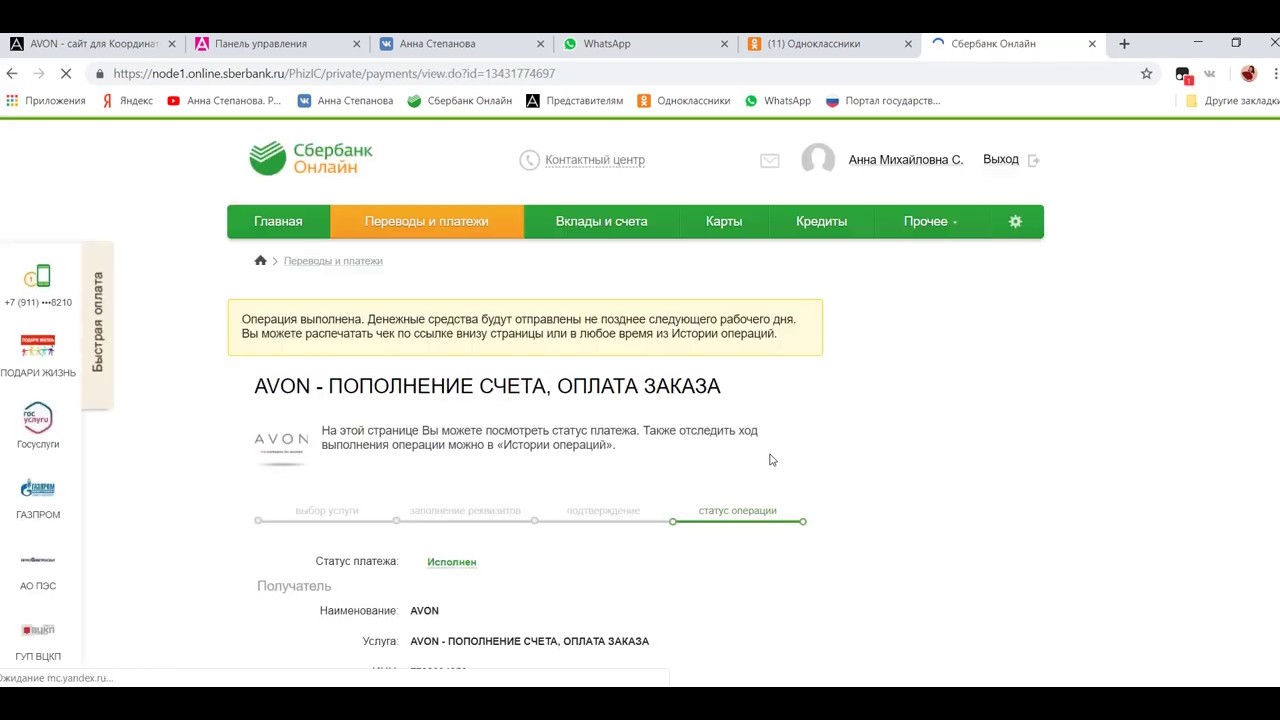Click the user profile avatar
The height and width of the screenshot is (720, 1280).
pos(818,160)
